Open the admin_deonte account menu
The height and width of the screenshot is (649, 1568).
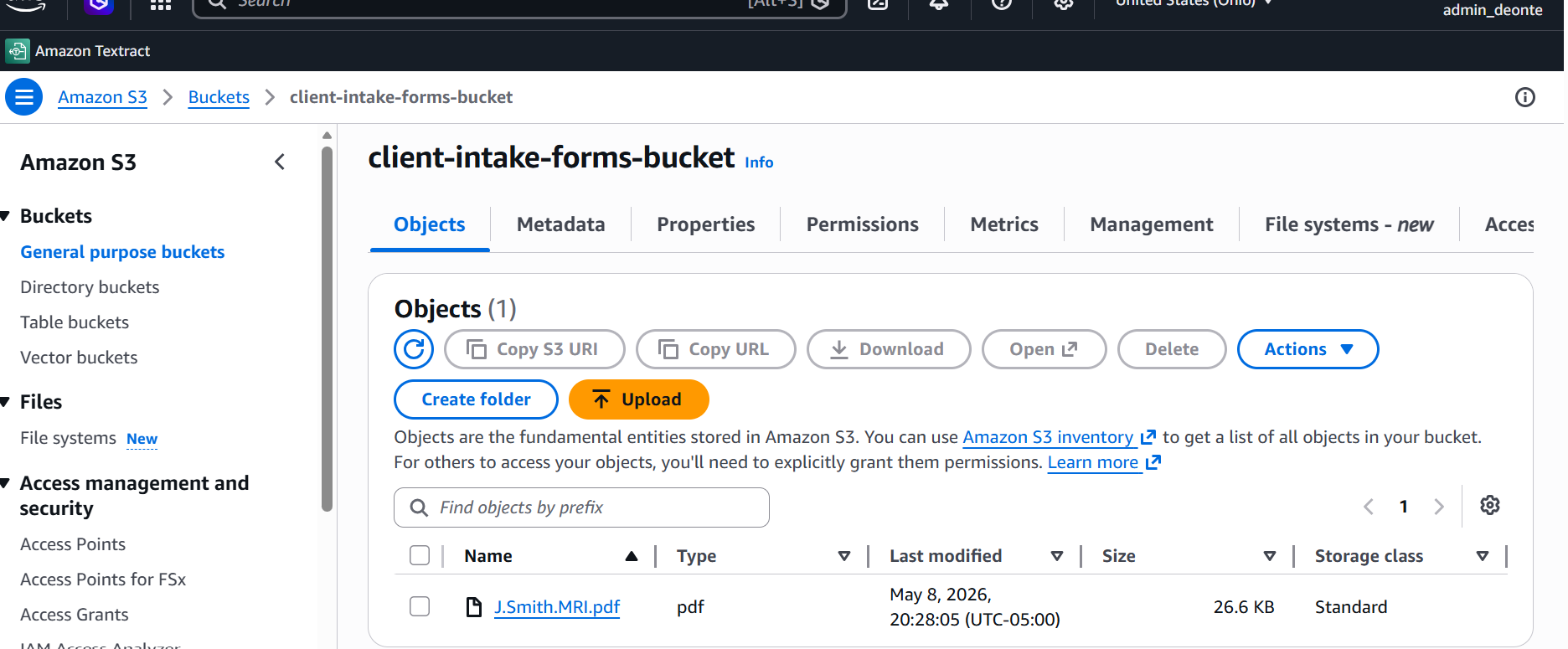click(1492, 10)
